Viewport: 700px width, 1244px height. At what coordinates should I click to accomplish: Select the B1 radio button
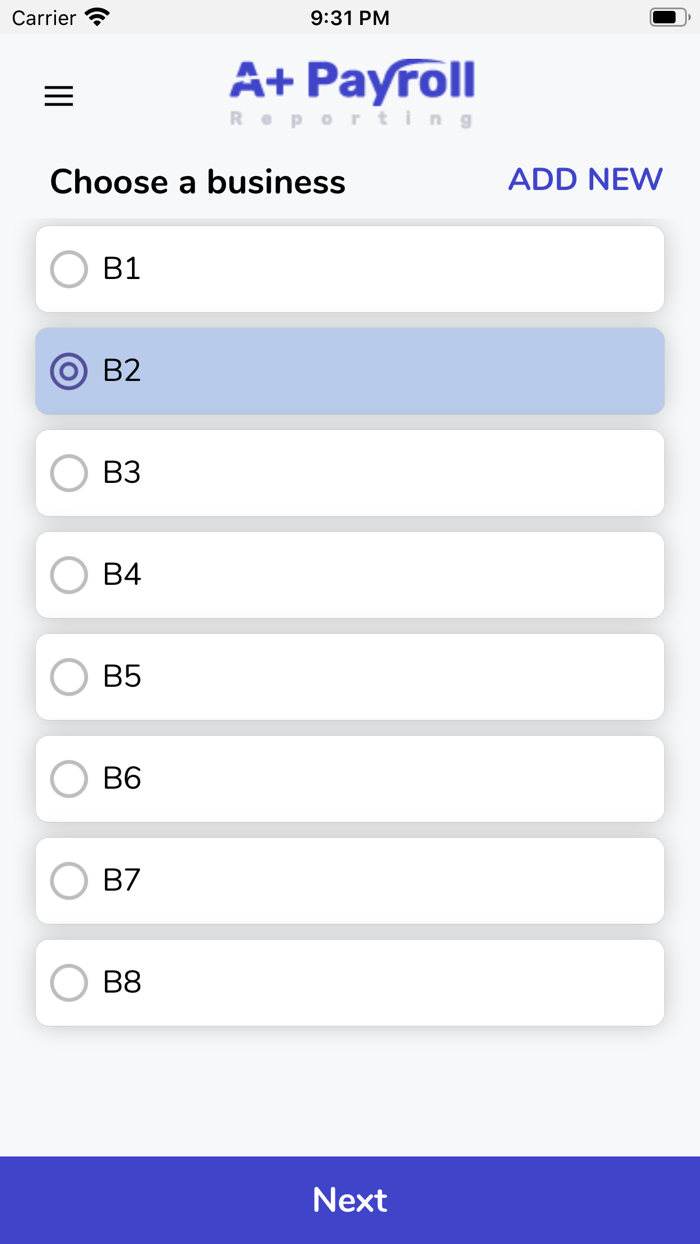click(69, 269)
